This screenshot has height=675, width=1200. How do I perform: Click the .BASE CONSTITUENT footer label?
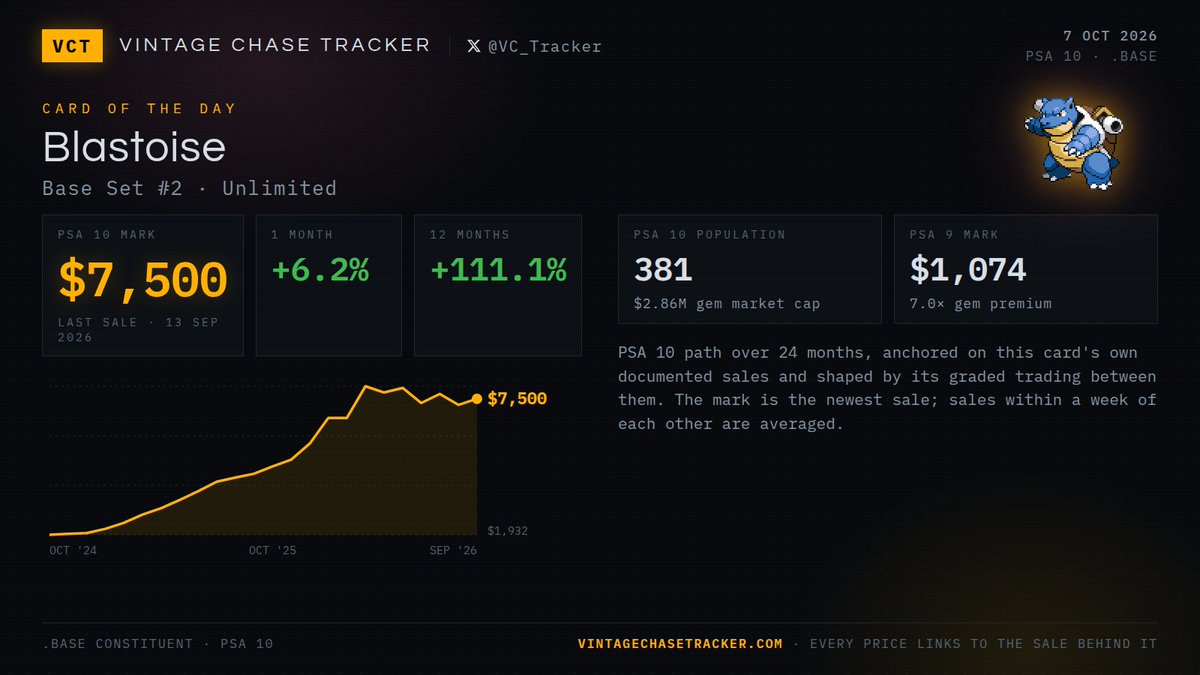tap(118, 643)
